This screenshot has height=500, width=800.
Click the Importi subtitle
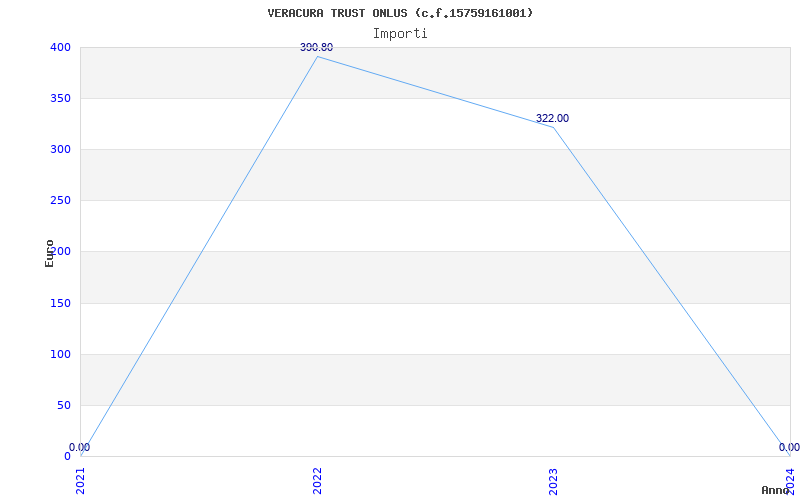(400, 34)
